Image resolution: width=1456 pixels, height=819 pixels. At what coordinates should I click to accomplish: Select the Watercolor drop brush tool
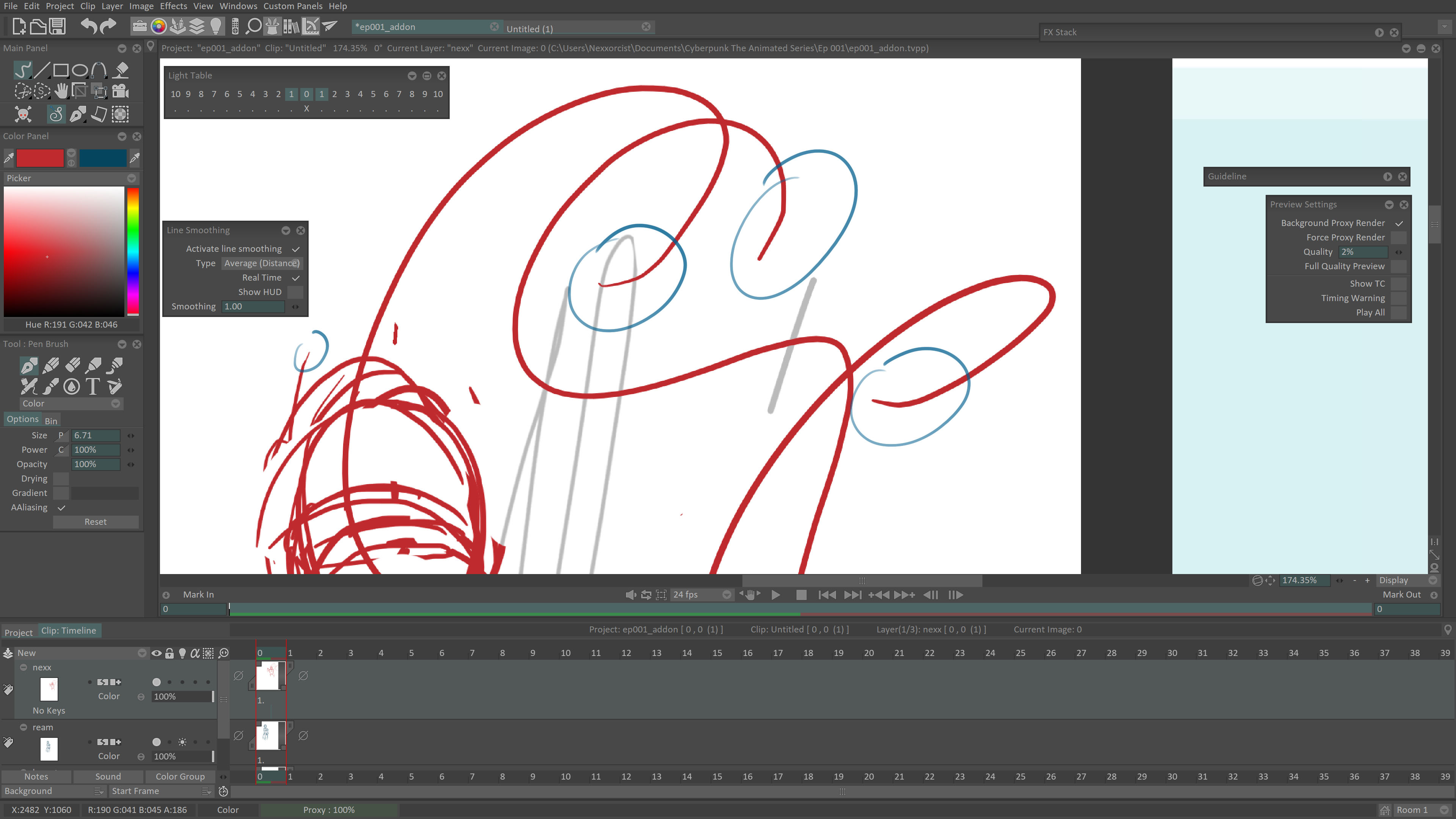(71, 387)
